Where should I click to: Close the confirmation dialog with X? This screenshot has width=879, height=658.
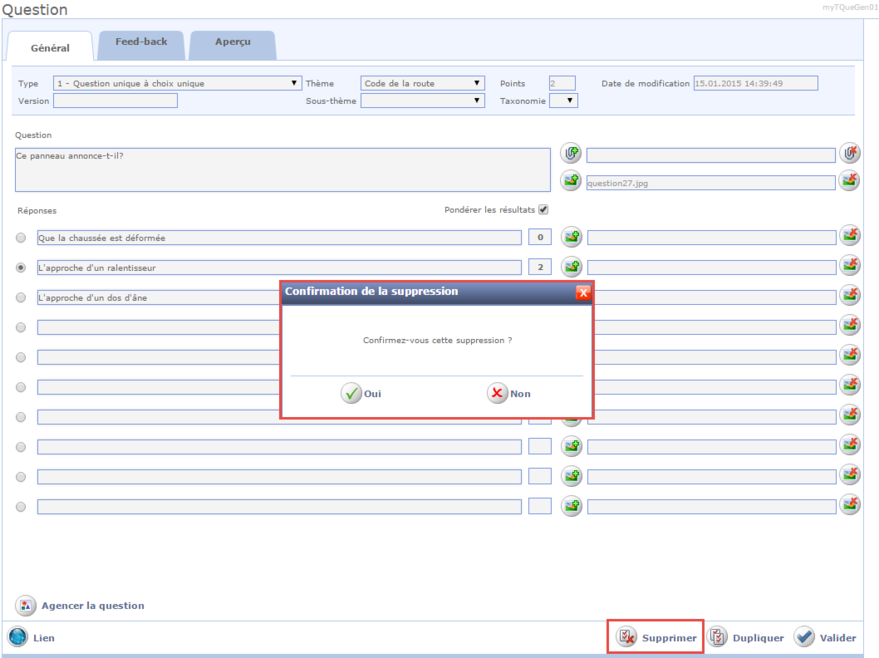pyautogui.click(x=583, y=292)
